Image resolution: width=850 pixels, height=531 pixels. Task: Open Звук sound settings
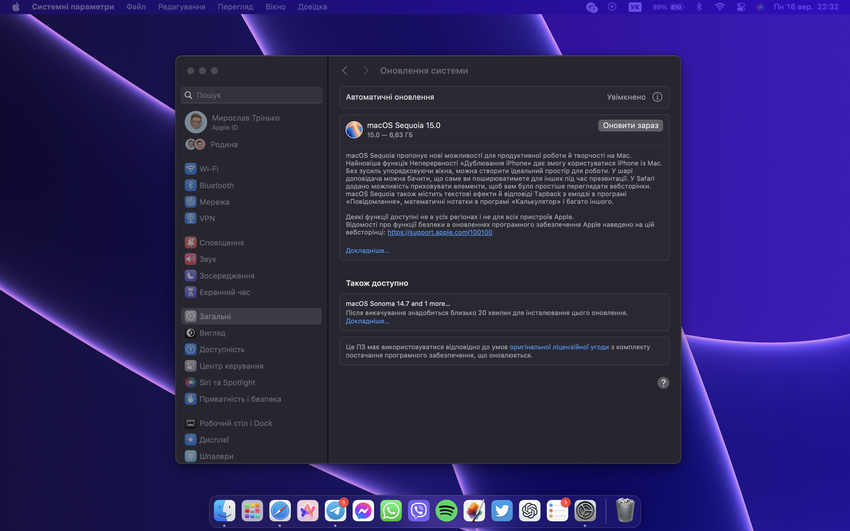click(x=207, y=259)
